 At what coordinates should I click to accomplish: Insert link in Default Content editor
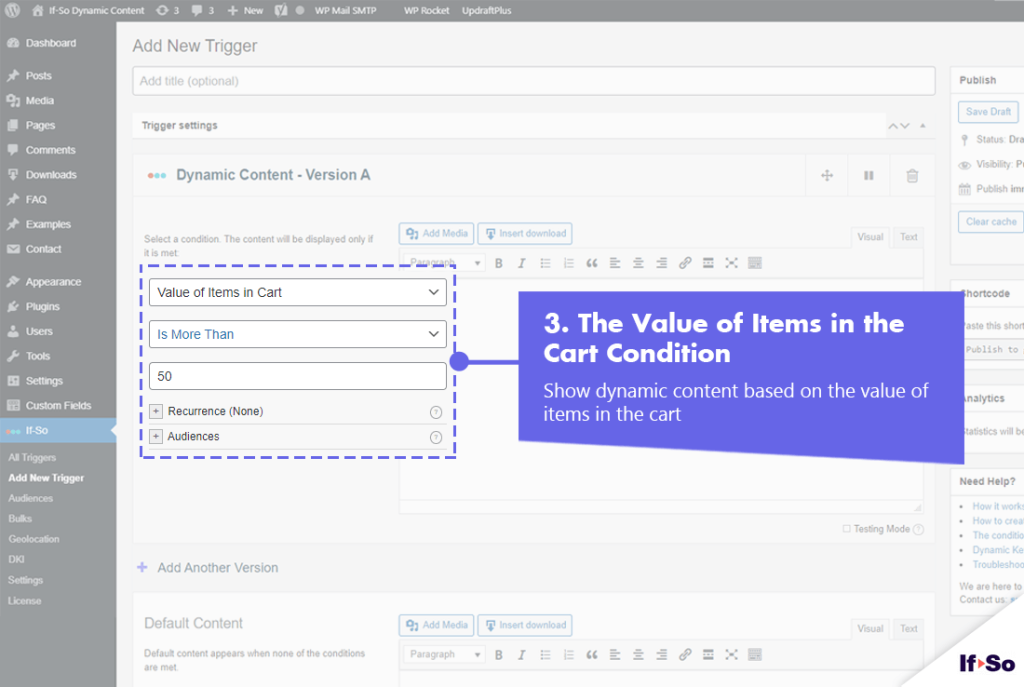685,655
